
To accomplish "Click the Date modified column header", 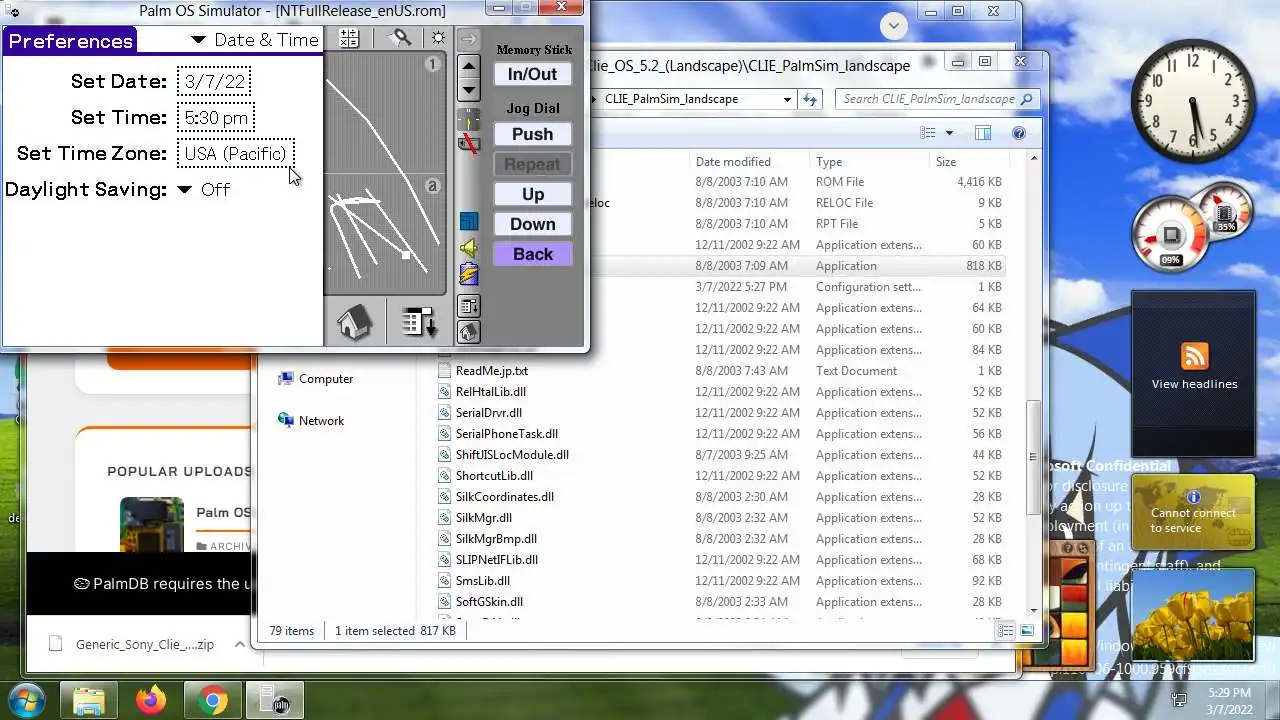I will tap(750, 162).
